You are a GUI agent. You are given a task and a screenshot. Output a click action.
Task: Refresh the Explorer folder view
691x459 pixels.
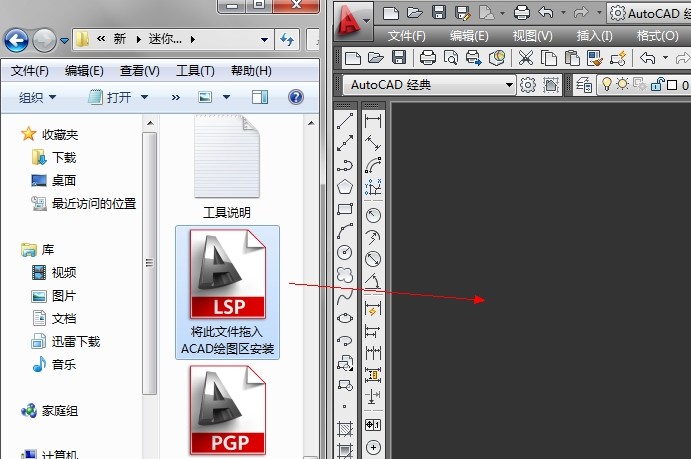pos(287,40)
